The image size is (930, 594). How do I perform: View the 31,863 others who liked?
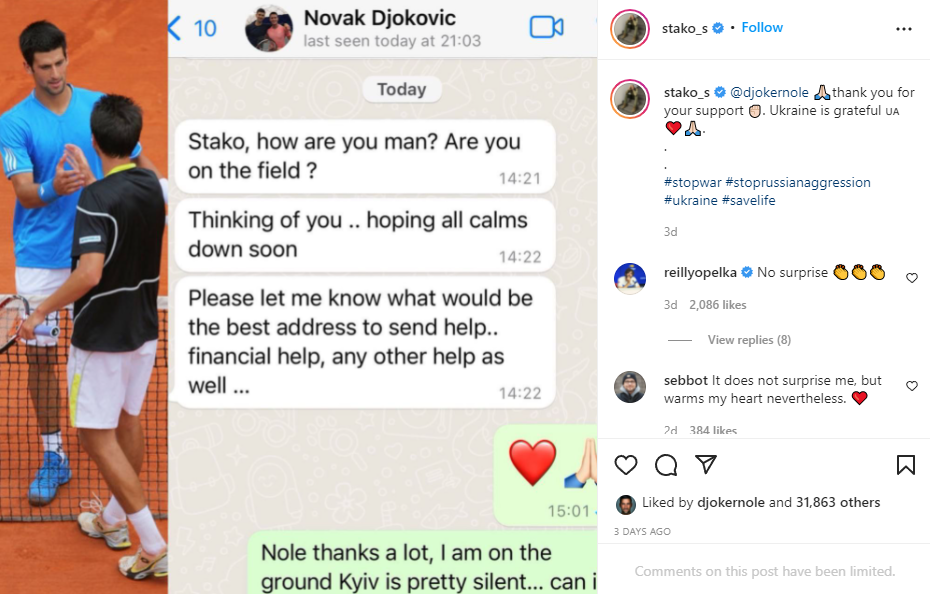coord(838,503)
